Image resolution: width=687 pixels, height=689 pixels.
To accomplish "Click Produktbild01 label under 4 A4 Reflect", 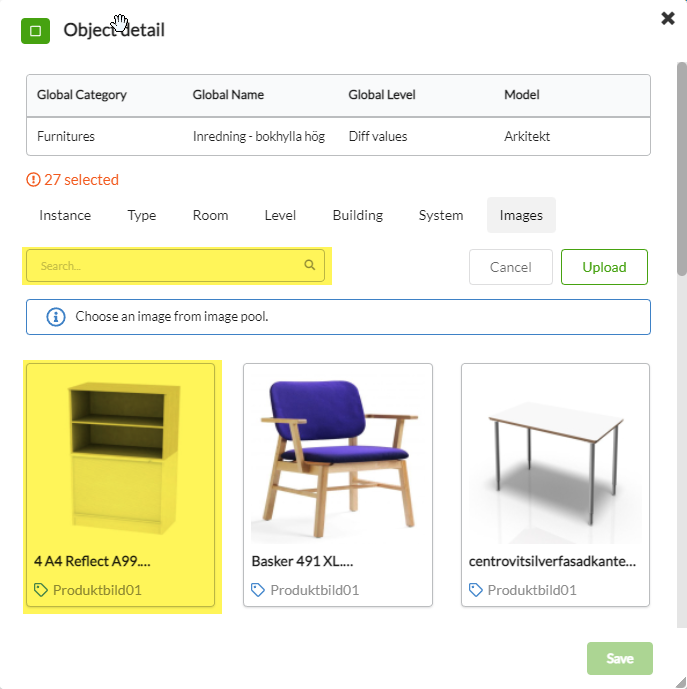I will point(97,590).
